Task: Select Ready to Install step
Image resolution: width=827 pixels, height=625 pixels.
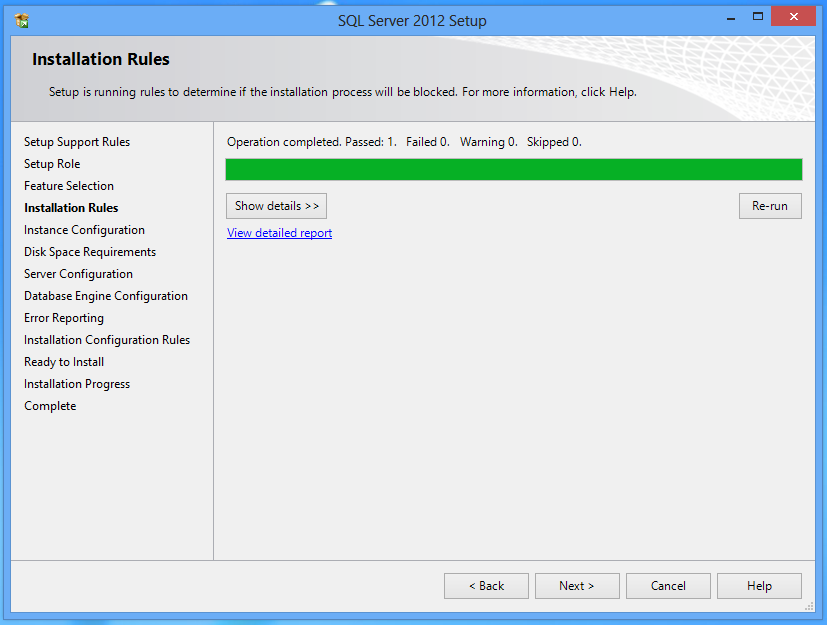Action: click(64, 362)
